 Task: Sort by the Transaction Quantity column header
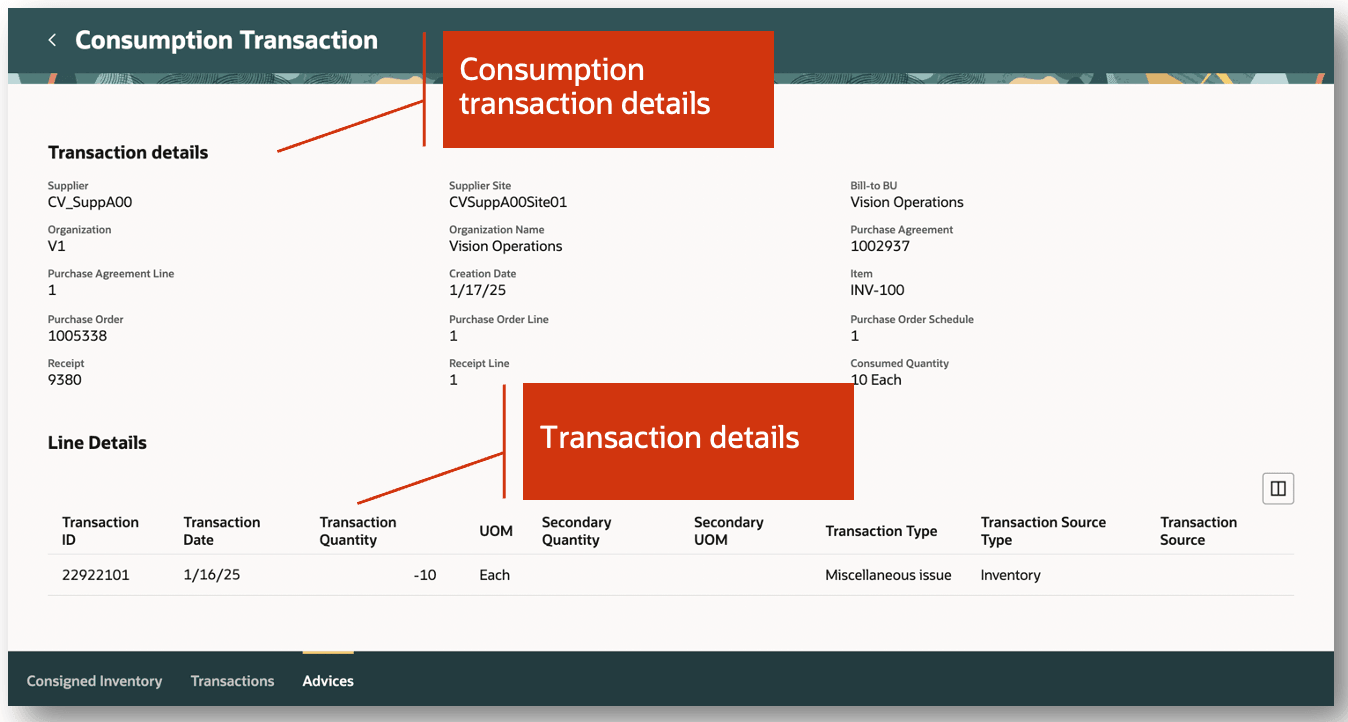(357, 530)
